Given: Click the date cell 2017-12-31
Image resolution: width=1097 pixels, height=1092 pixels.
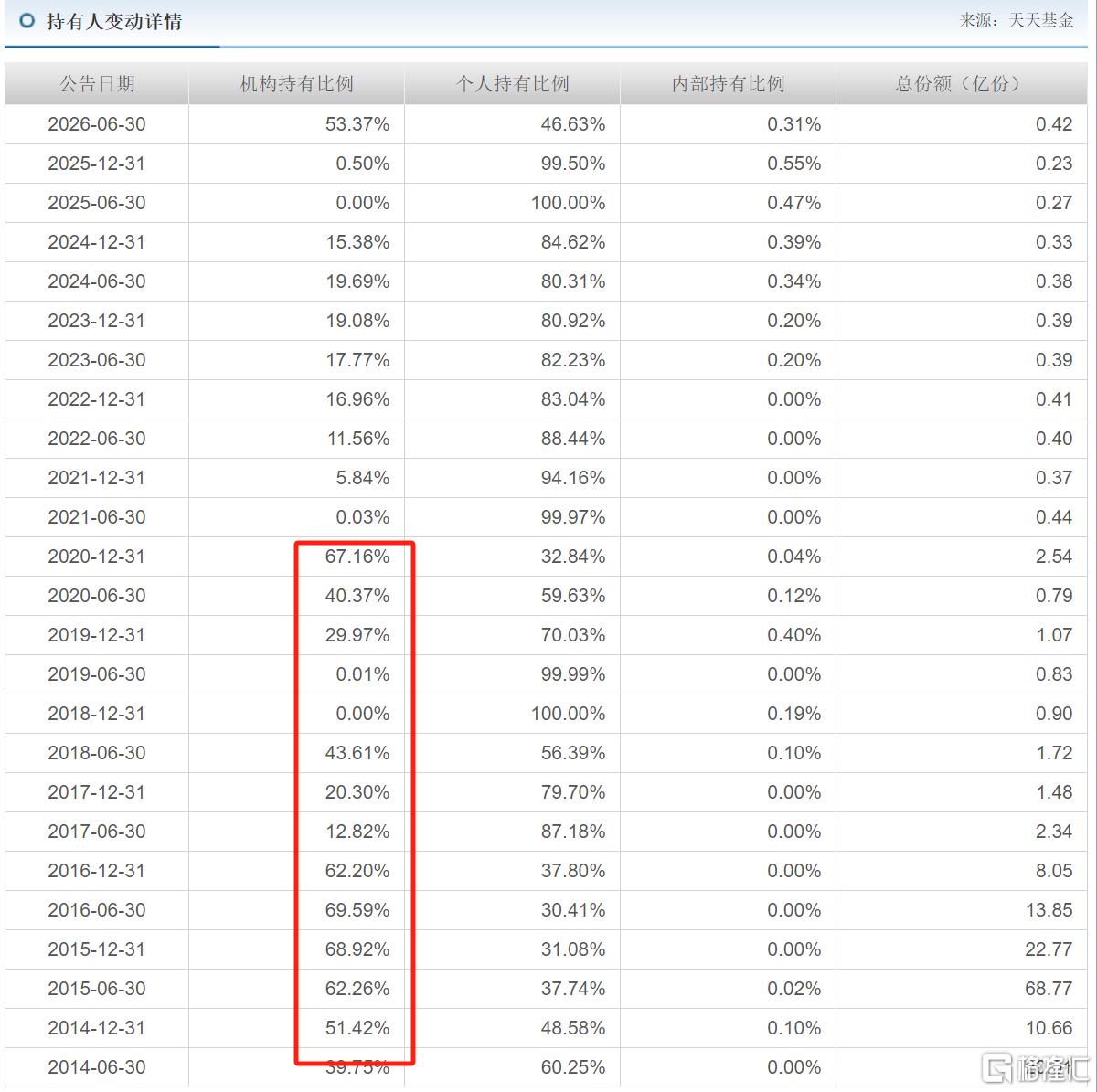Looking at the screenshot, I should (x=97, y=792).
